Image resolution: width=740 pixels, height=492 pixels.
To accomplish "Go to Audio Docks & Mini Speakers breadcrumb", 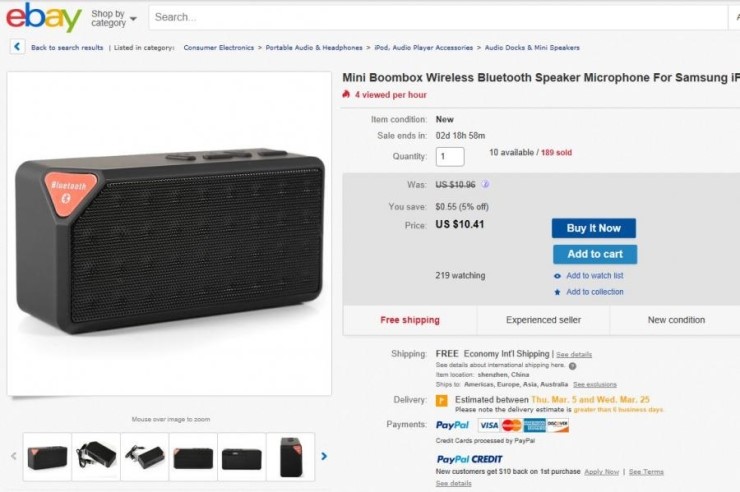I will (x=532, y=47).
